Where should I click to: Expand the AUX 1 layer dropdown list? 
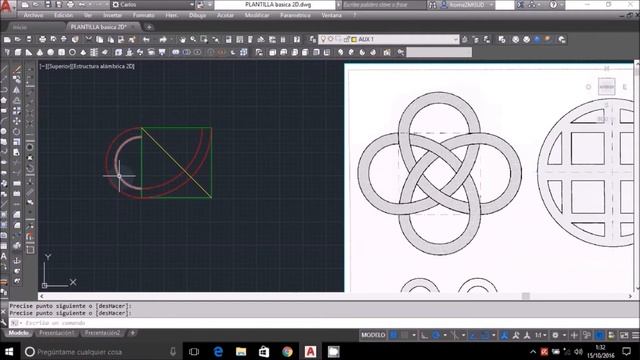(x=456, y=40)
